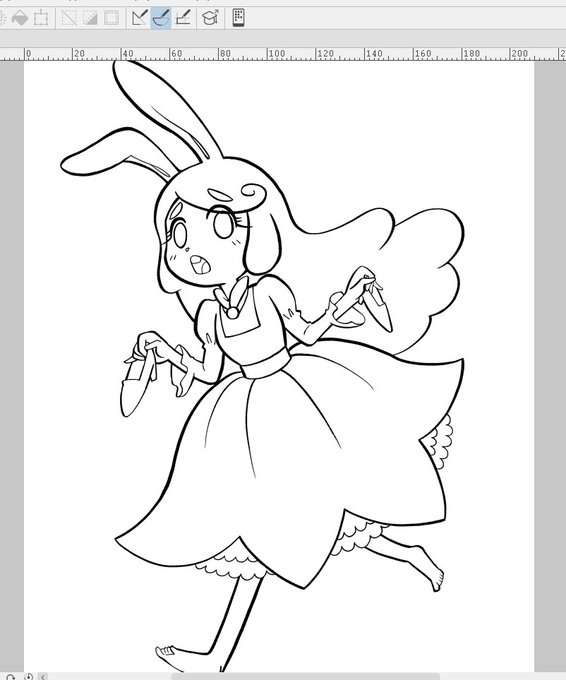Toggle Snap to Grid
566x680 pixels.
click(x=183, y=18)
